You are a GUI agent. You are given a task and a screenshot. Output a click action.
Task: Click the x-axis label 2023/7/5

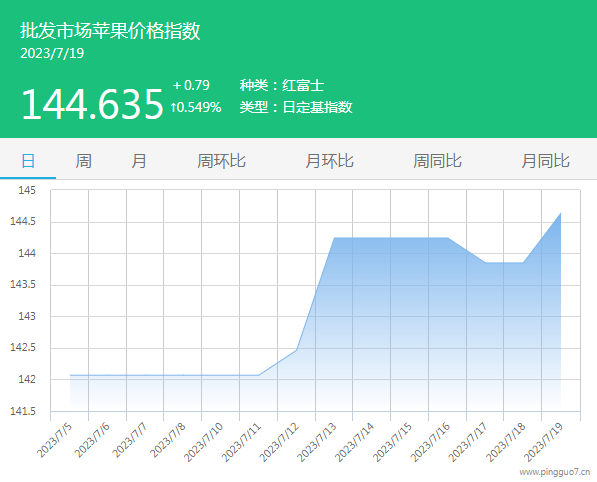tap(54, 440)
